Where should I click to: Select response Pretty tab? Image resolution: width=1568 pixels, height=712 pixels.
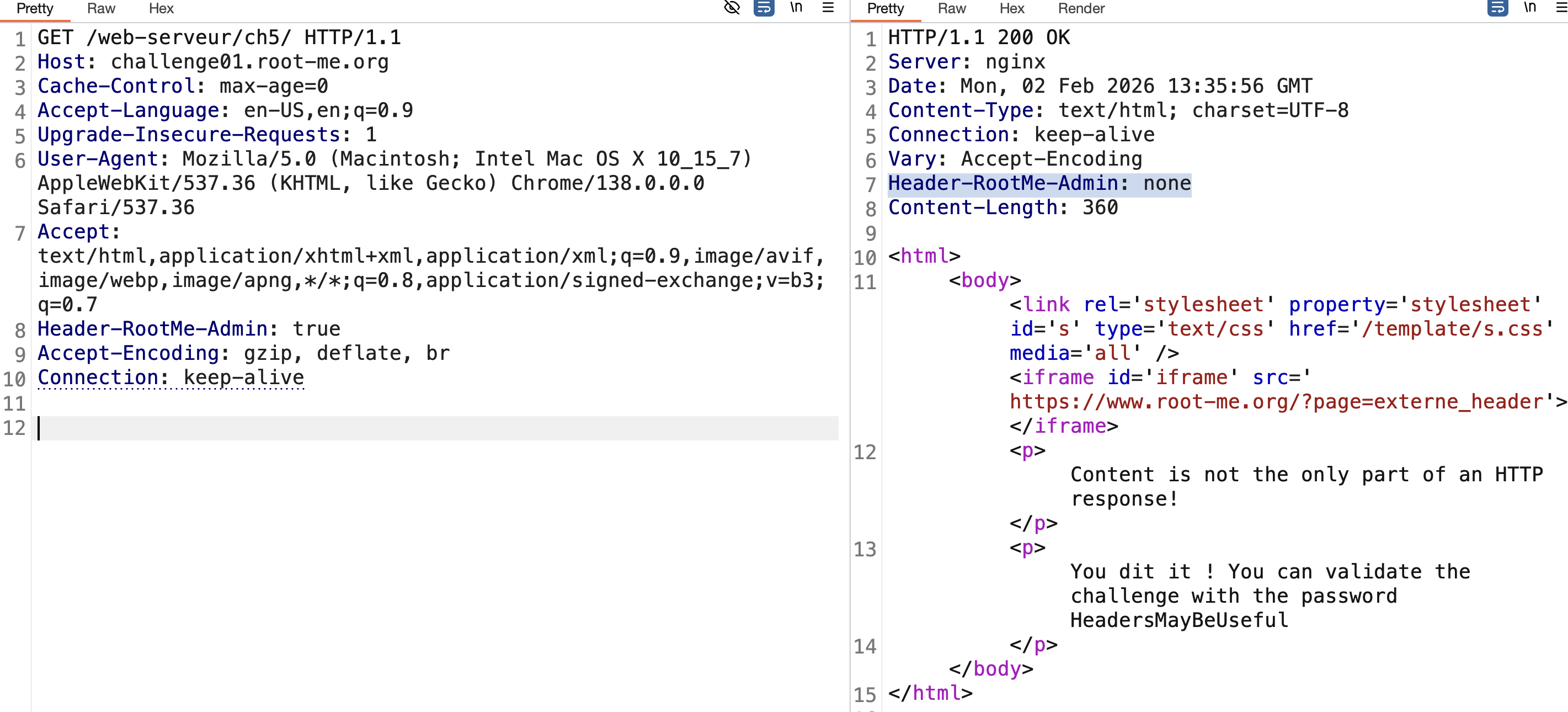885,8
